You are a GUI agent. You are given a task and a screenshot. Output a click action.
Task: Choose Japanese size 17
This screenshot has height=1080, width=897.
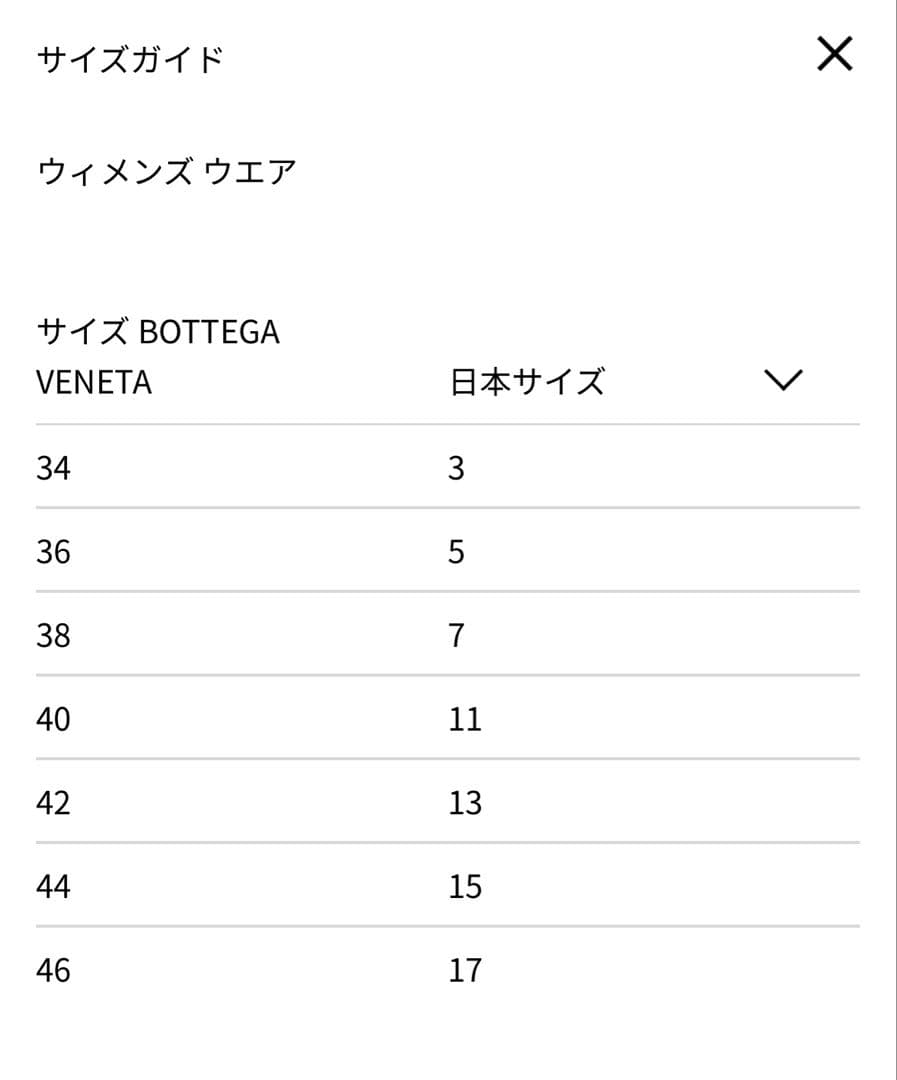[x=464, y=968]
